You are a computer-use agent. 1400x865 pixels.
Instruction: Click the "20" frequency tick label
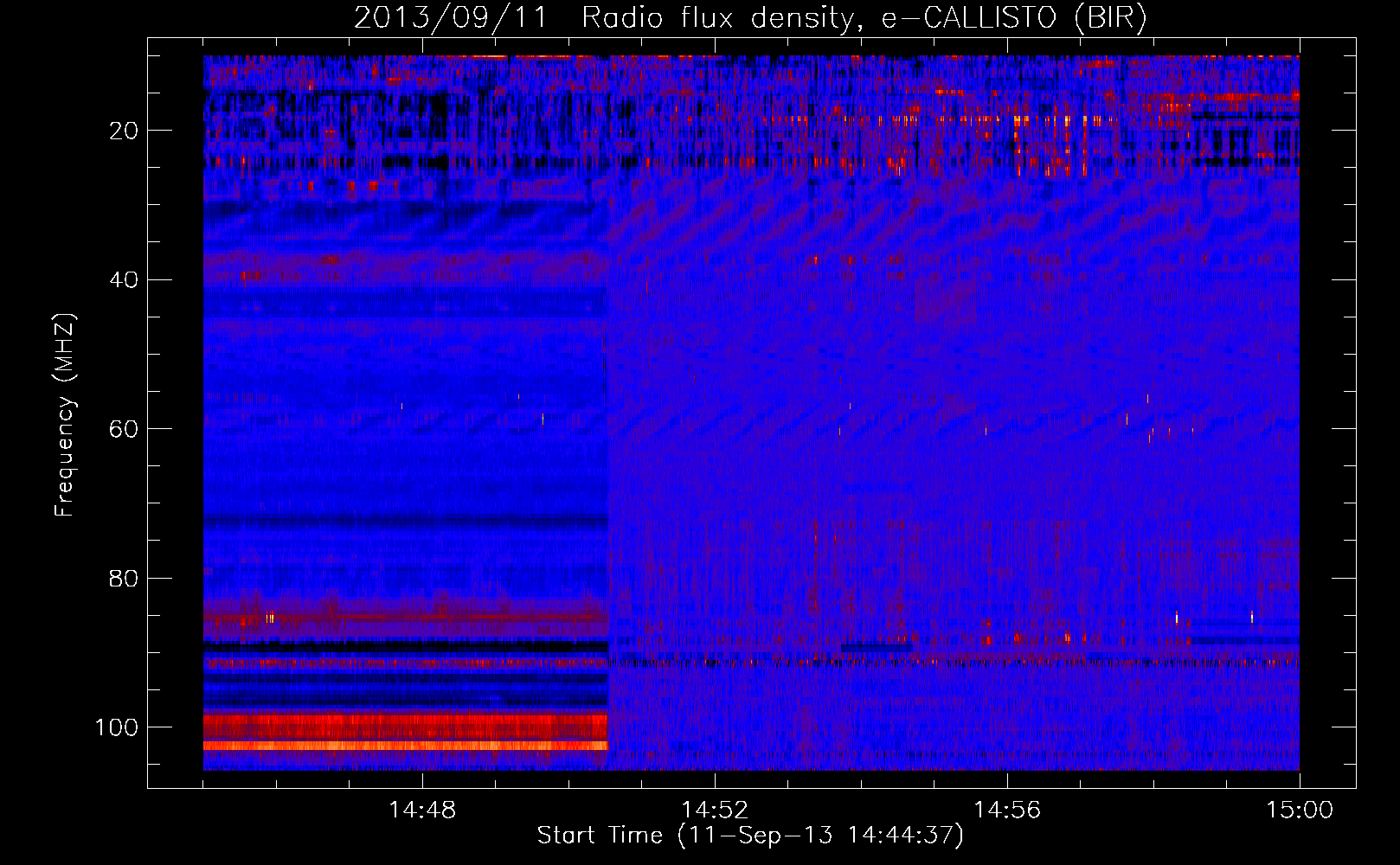(125, 131)
